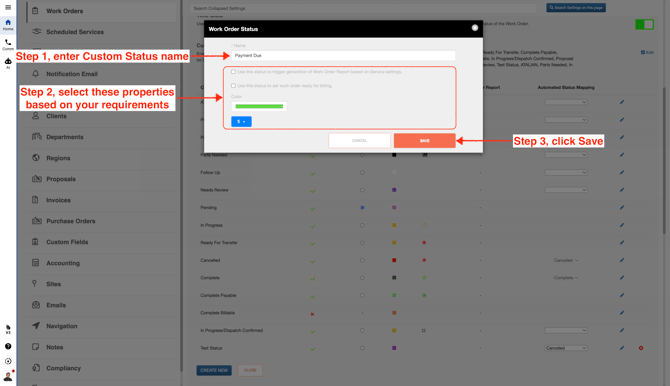This screenshot has height=386, width=670.
Task: Edit the Pending status pencil
Action: point(622,208)
